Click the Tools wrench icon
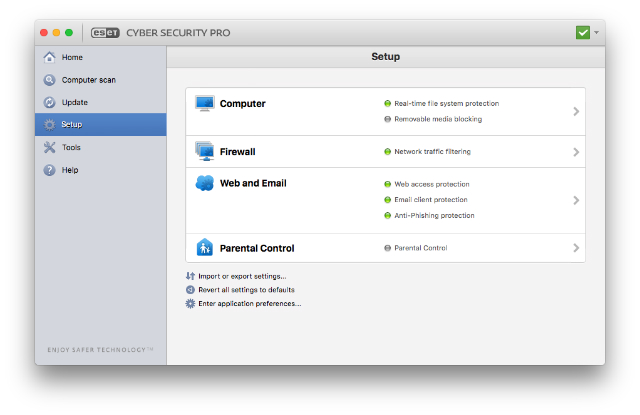640x415 pixels. pyautogui.click(x=49, y=147)
